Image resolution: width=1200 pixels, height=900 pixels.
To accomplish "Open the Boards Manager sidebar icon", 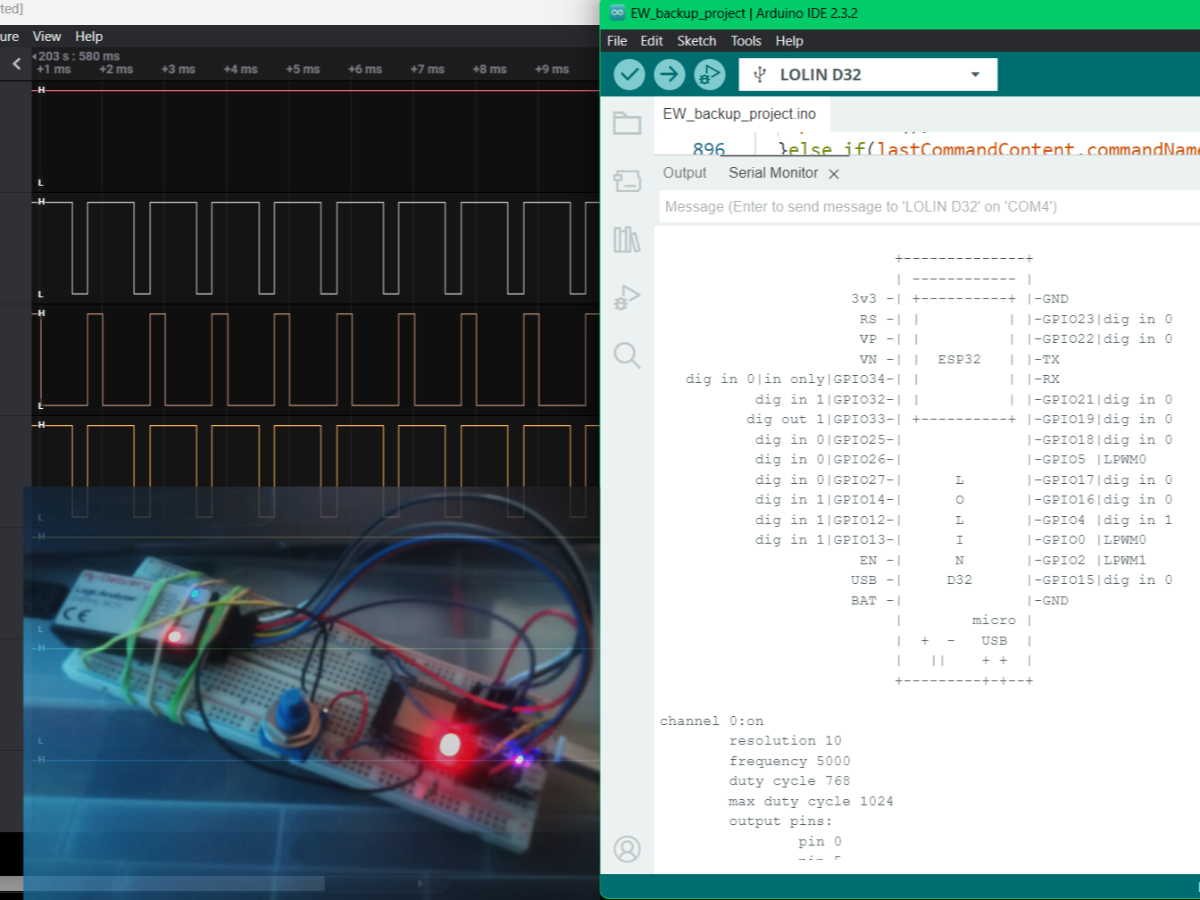I will click(627, 181).
